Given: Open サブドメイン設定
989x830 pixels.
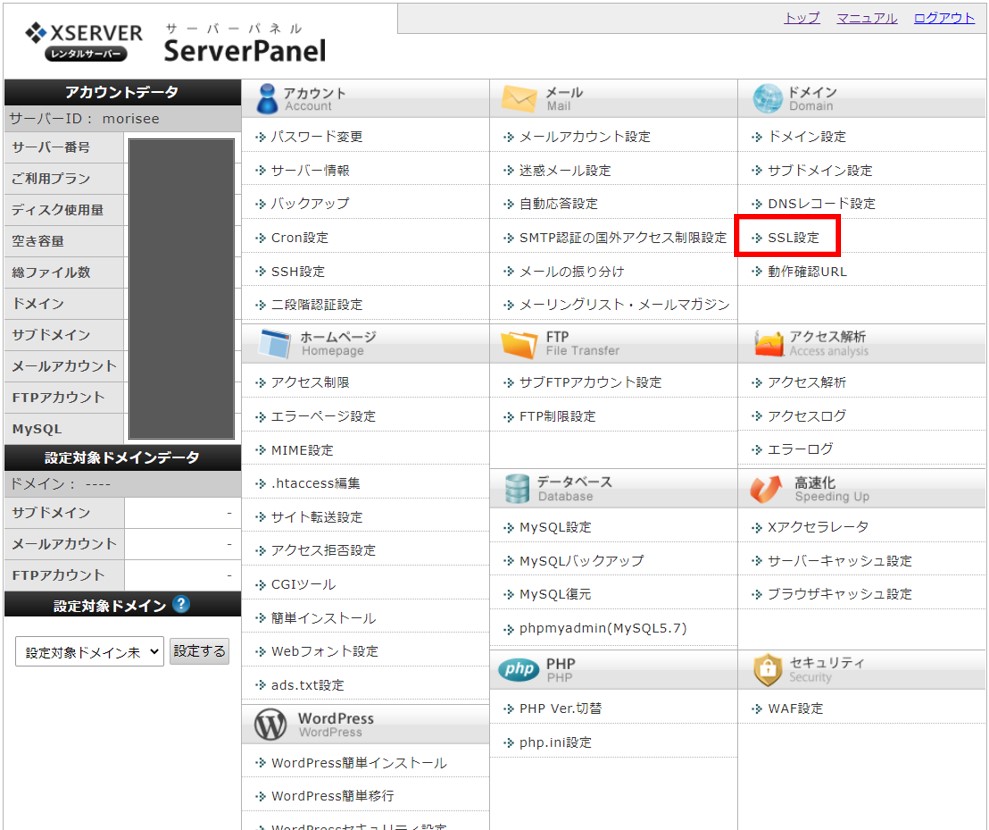Looking at the screenshot, I should pos(820,170).
